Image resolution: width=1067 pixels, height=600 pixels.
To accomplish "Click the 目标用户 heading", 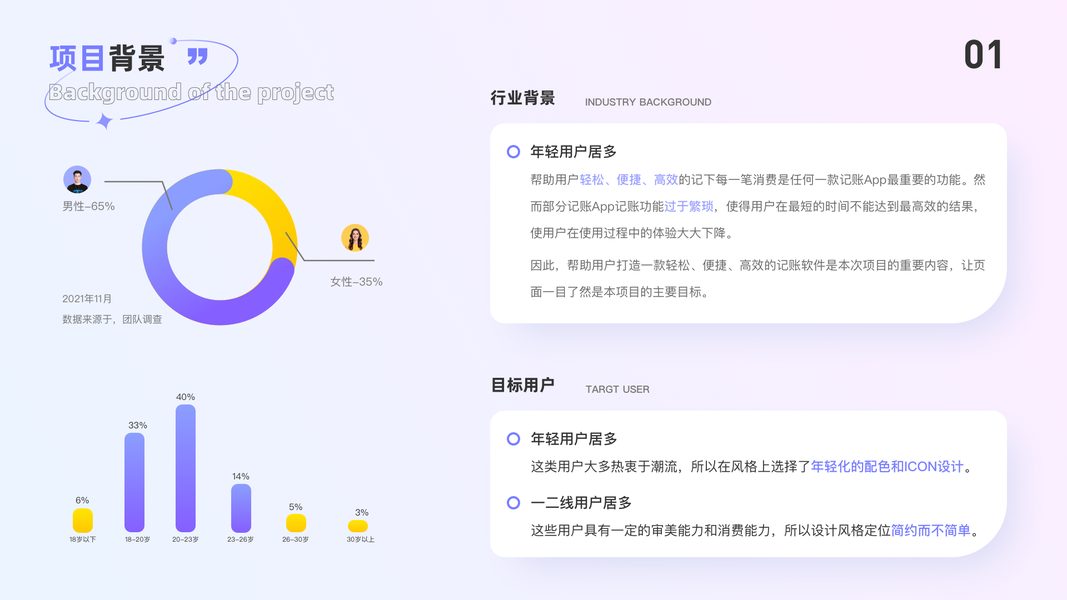I will click(523, 385).
